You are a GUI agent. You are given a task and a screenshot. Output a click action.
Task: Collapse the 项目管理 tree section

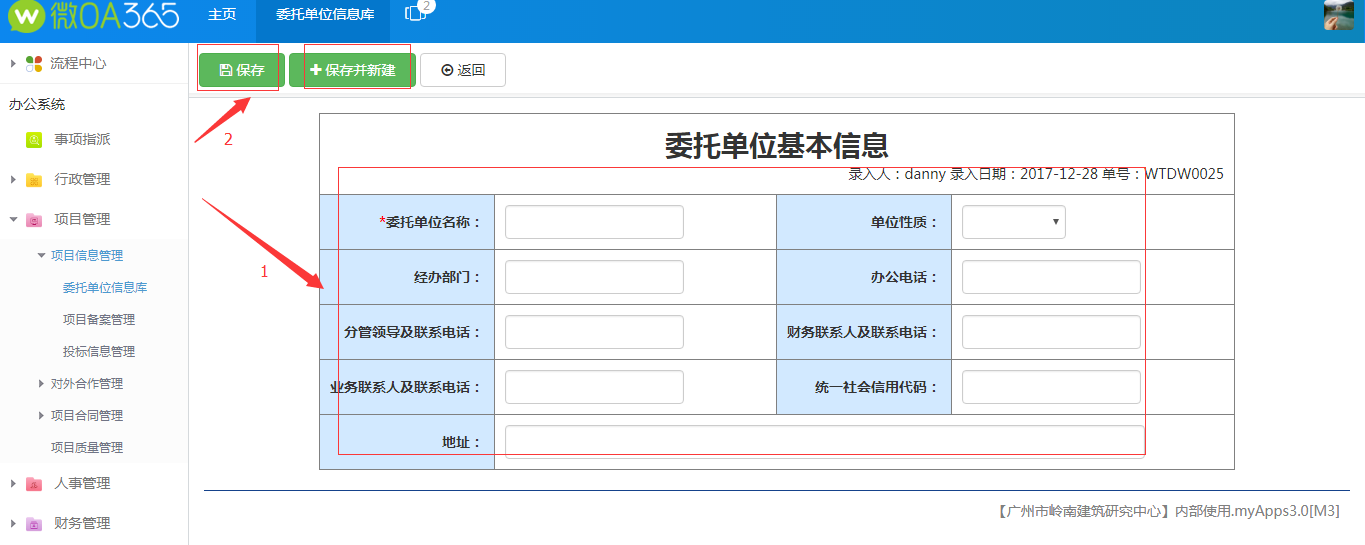tap(13, 220)
